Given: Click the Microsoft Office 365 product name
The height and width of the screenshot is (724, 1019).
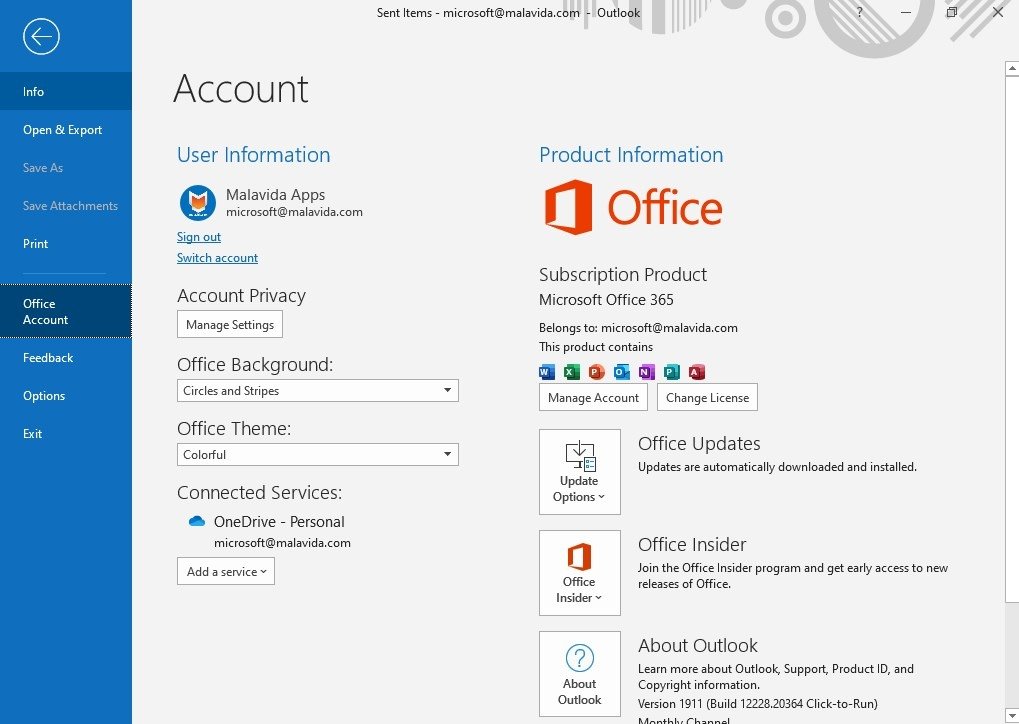Looking at the screenshot, I should point(606,300).
